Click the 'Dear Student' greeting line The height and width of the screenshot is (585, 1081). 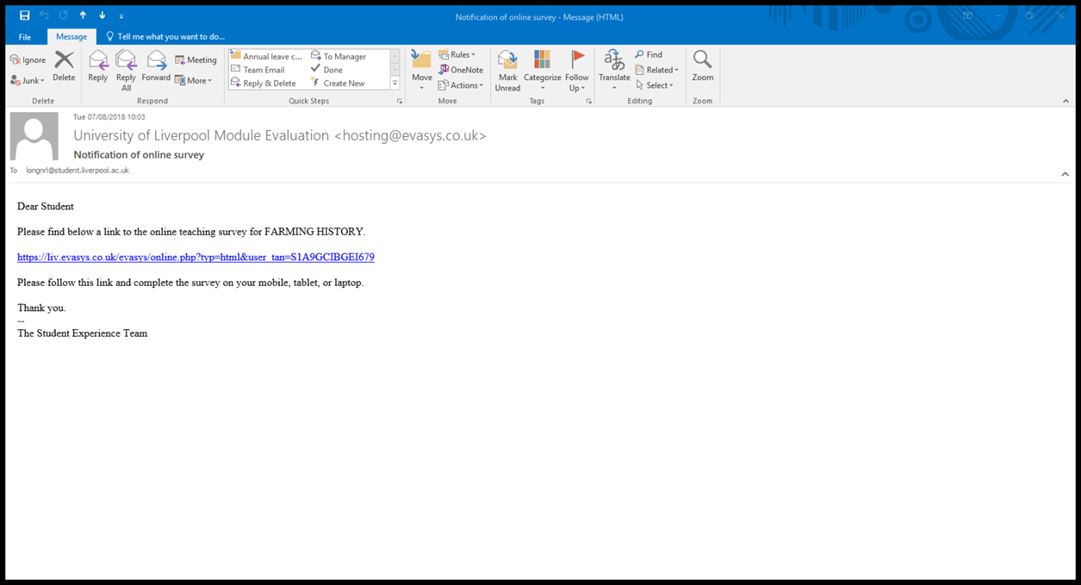click(46, 207)
